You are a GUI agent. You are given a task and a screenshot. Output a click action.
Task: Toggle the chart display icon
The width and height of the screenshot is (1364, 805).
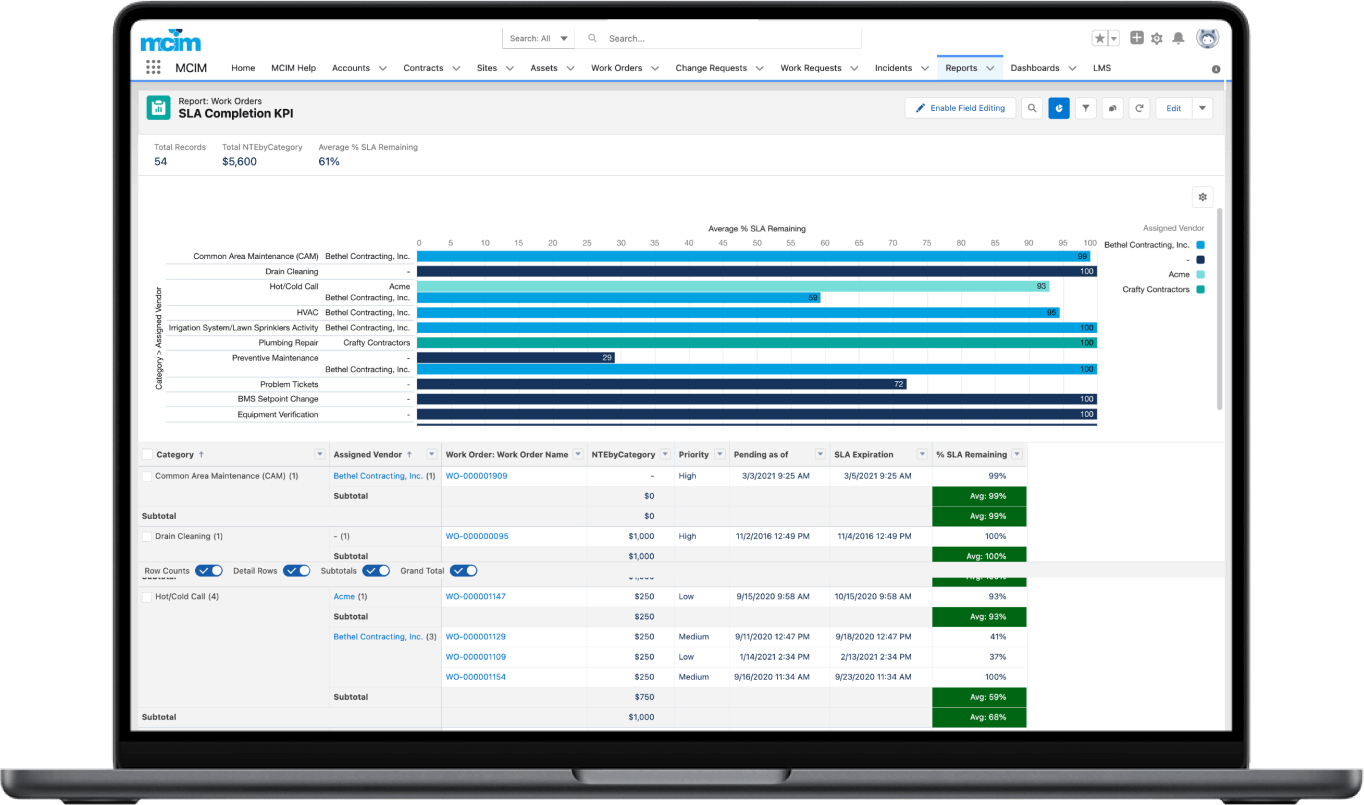click(x=1059, y=108)
